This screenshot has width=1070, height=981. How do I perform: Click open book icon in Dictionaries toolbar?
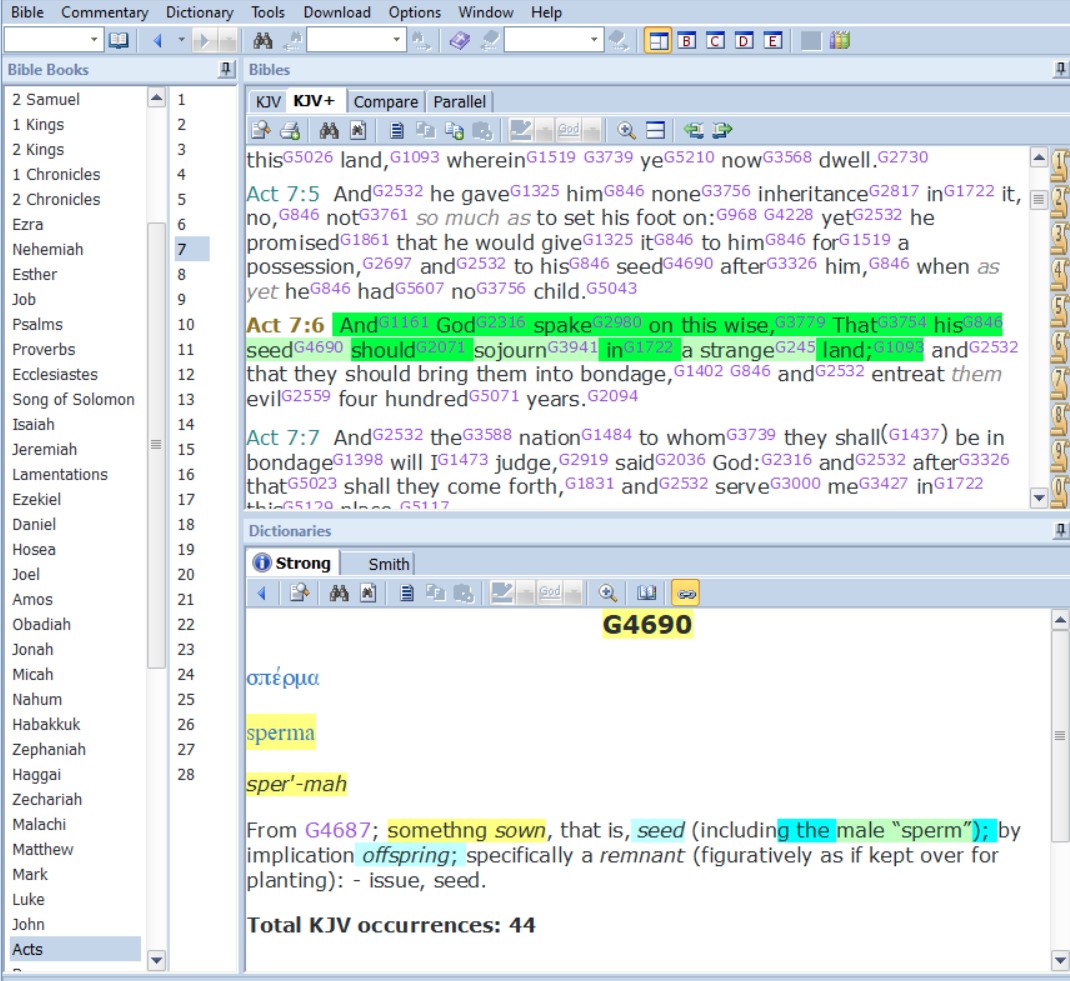tap(646, 593)
